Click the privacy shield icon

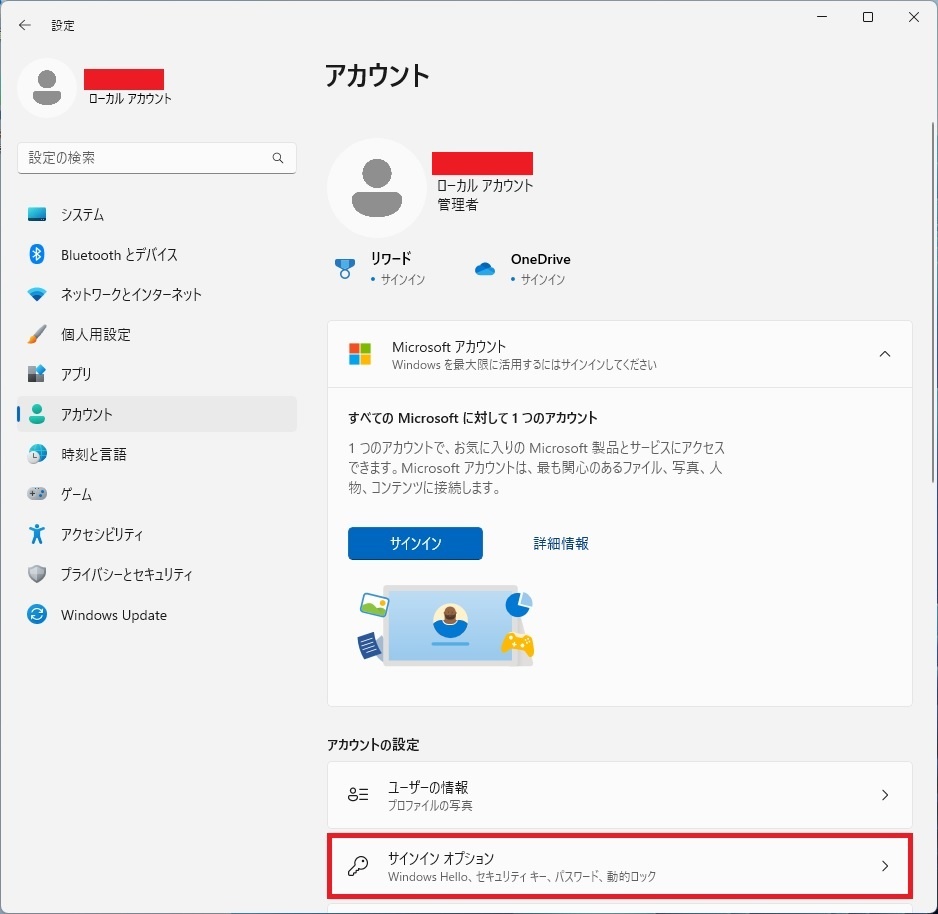click(36, 574)
